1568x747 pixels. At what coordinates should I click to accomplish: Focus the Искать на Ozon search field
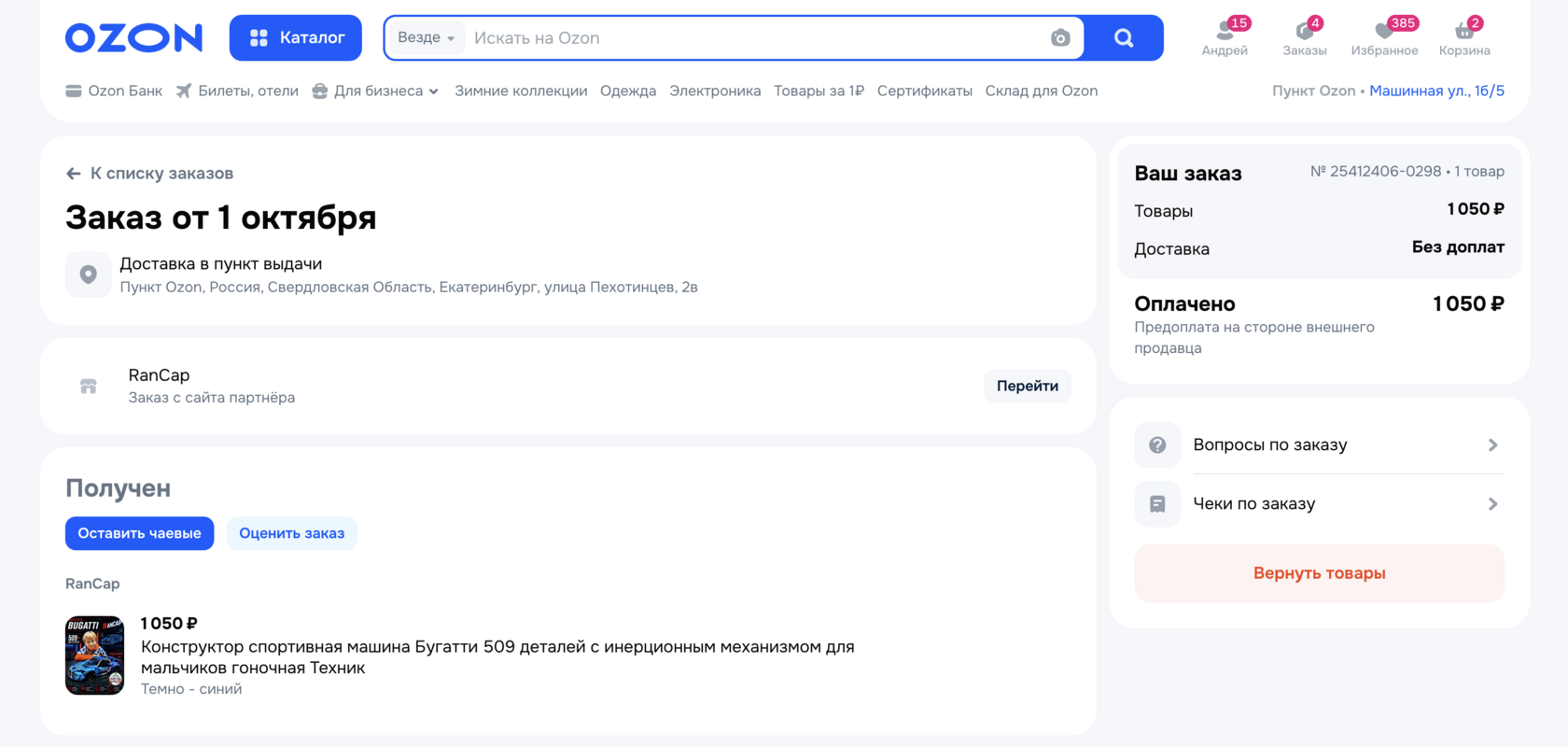point(756,38)
